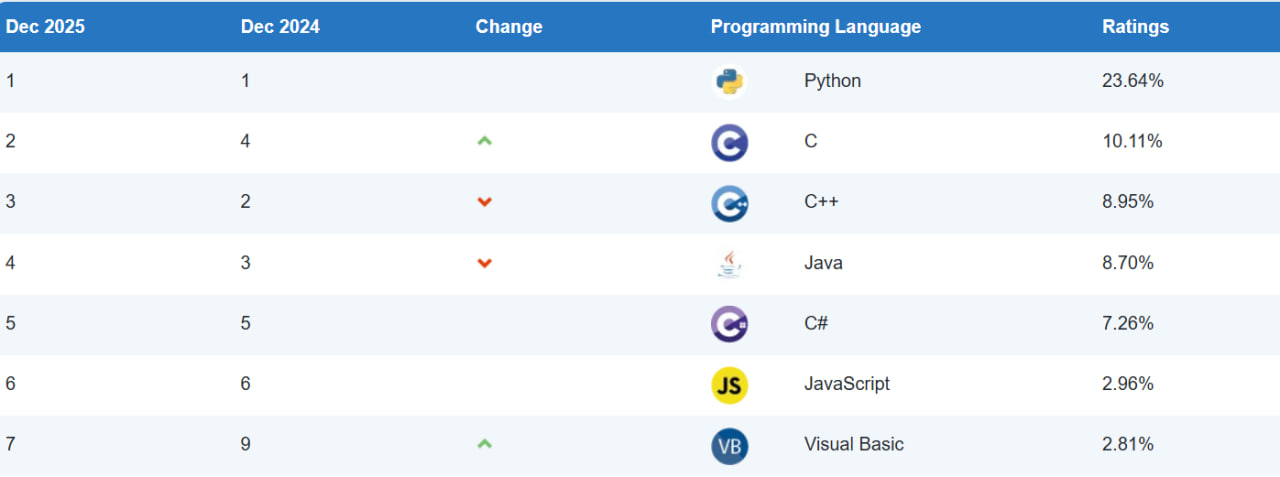Click the Change column header

coord(509,27)
